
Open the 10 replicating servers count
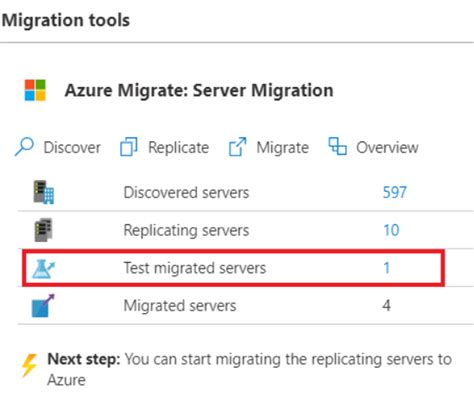pyautogui.click(x=391, y=230)
